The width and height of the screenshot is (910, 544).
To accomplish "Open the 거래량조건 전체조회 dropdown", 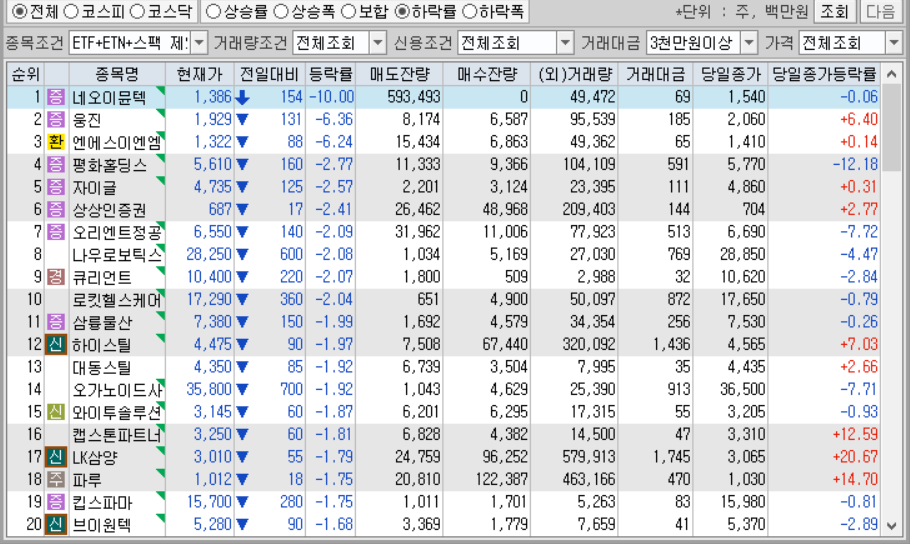I will click(x=378, y=42).
